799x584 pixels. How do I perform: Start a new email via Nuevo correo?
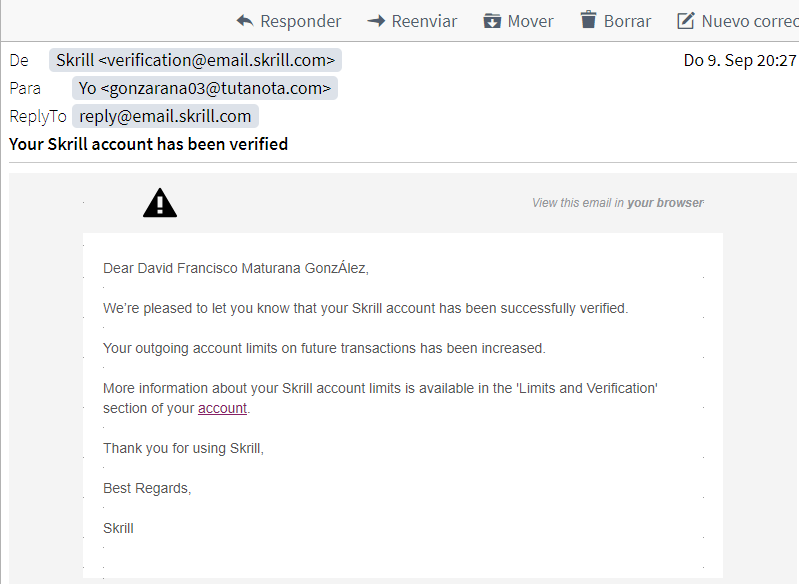pos(750,21)
